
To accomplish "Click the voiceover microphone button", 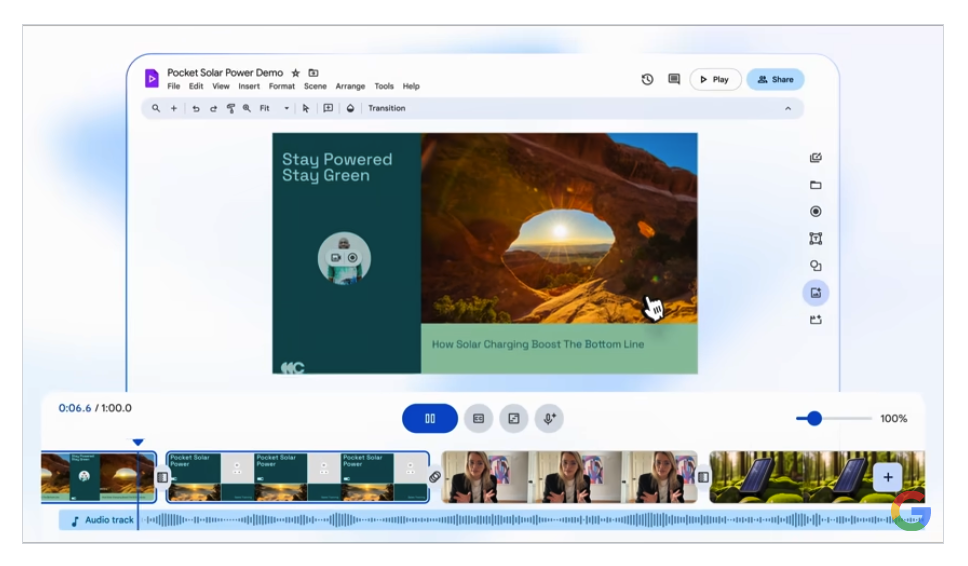I will (548, 419).
